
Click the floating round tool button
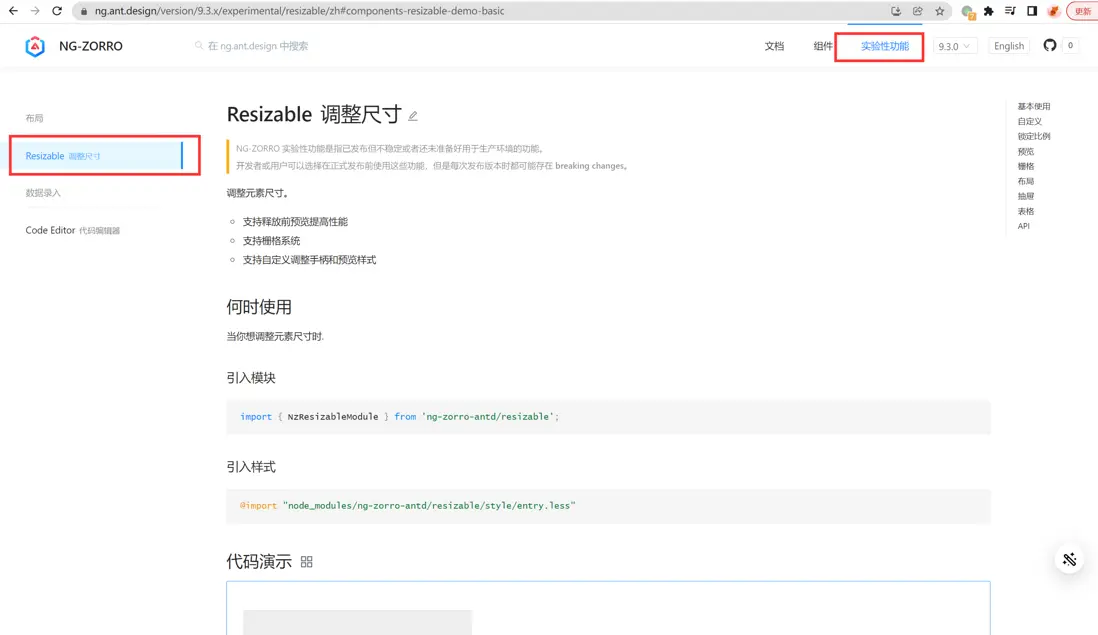[1069, 559]
